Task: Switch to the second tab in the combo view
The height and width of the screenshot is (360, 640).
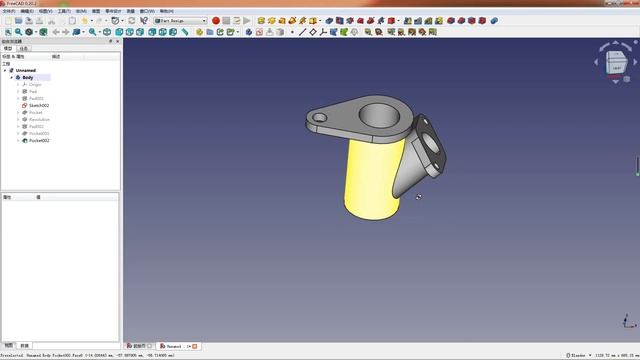Action: 24,49
